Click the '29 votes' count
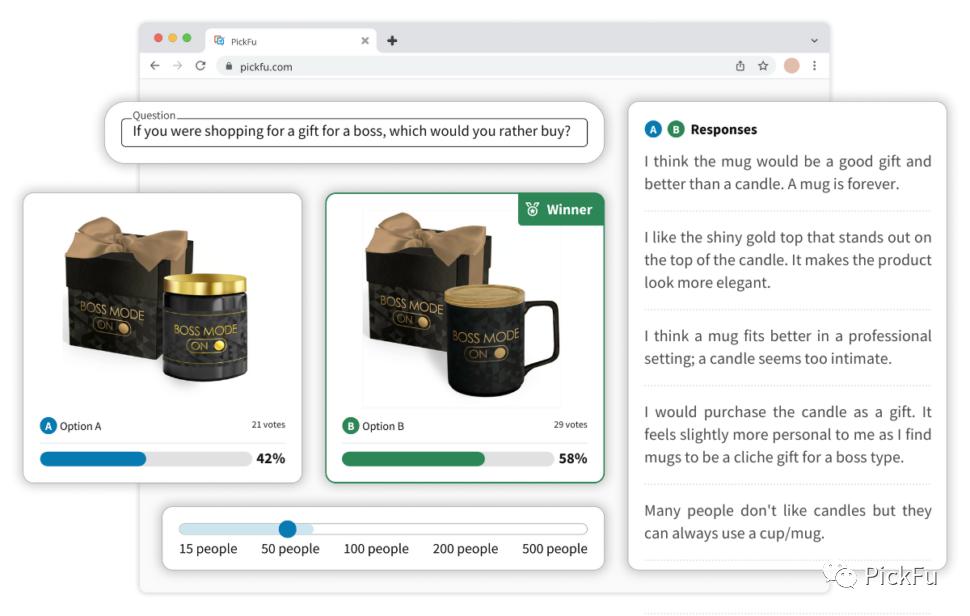 570,425
